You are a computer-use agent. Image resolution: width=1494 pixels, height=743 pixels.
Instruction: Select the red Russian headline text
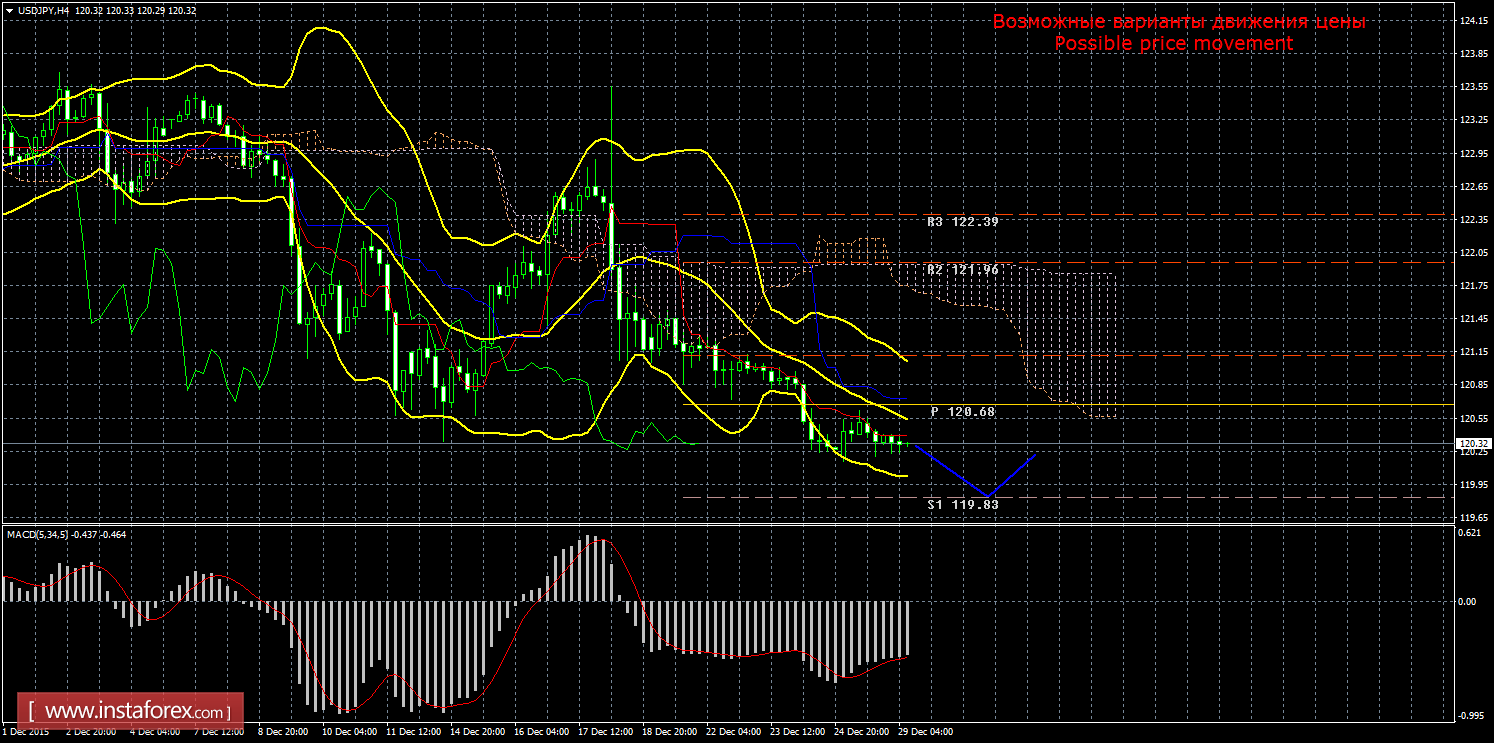click(x=1179, y=22)
